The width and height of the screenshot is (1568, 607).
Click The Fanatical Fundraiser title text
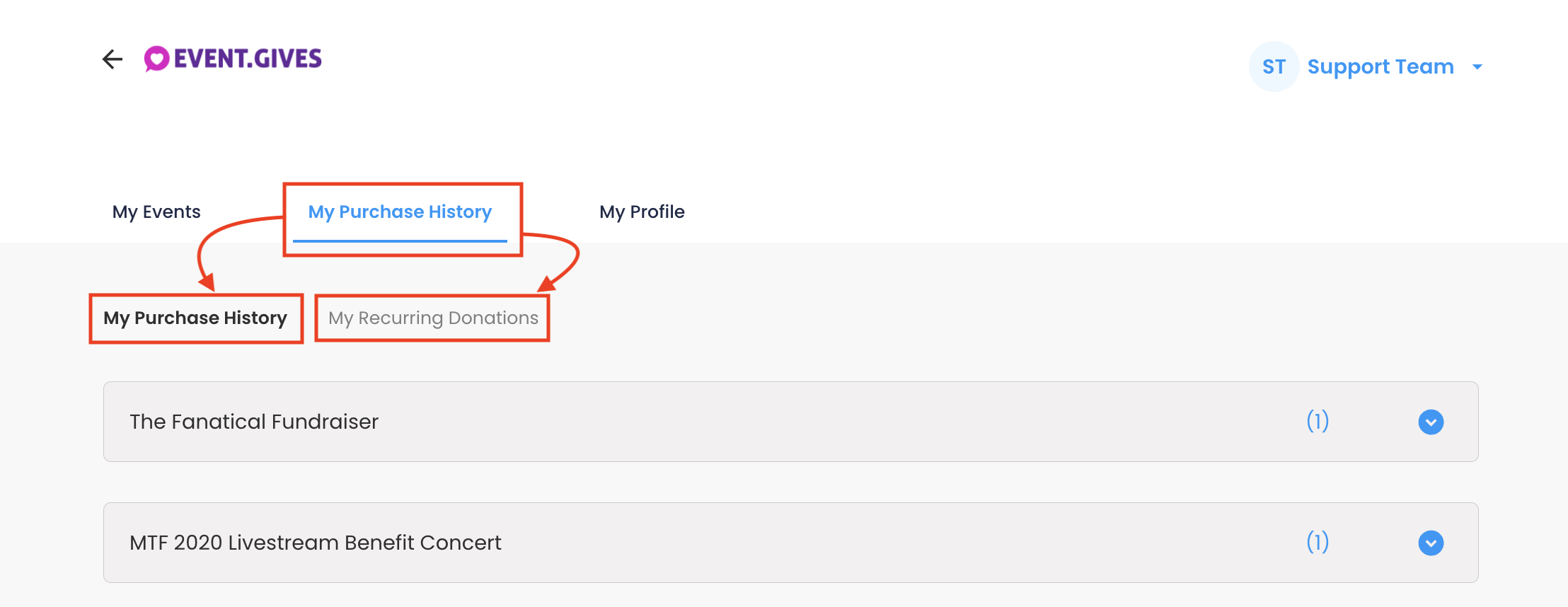[254, 422]
